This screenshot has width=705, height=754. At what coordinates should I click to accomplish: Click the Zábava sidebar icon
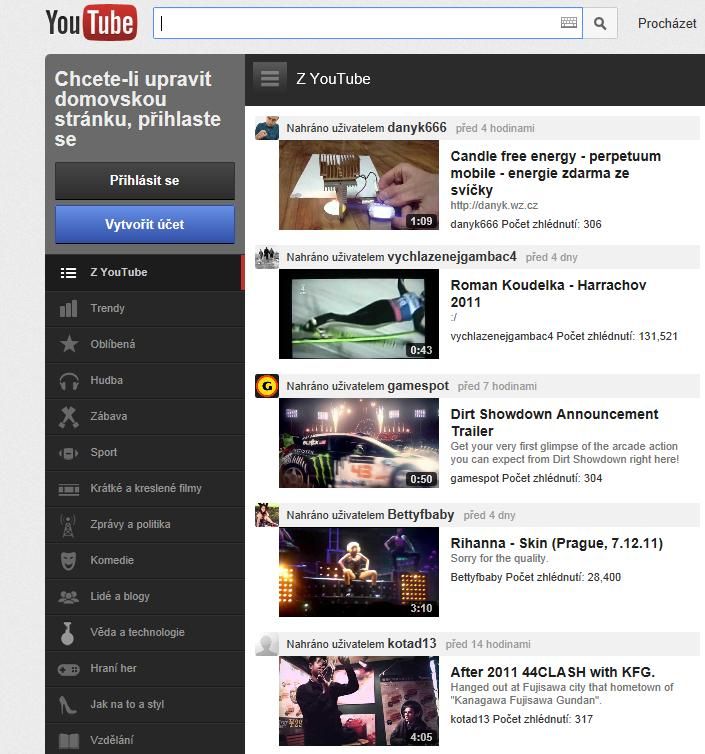68,416
